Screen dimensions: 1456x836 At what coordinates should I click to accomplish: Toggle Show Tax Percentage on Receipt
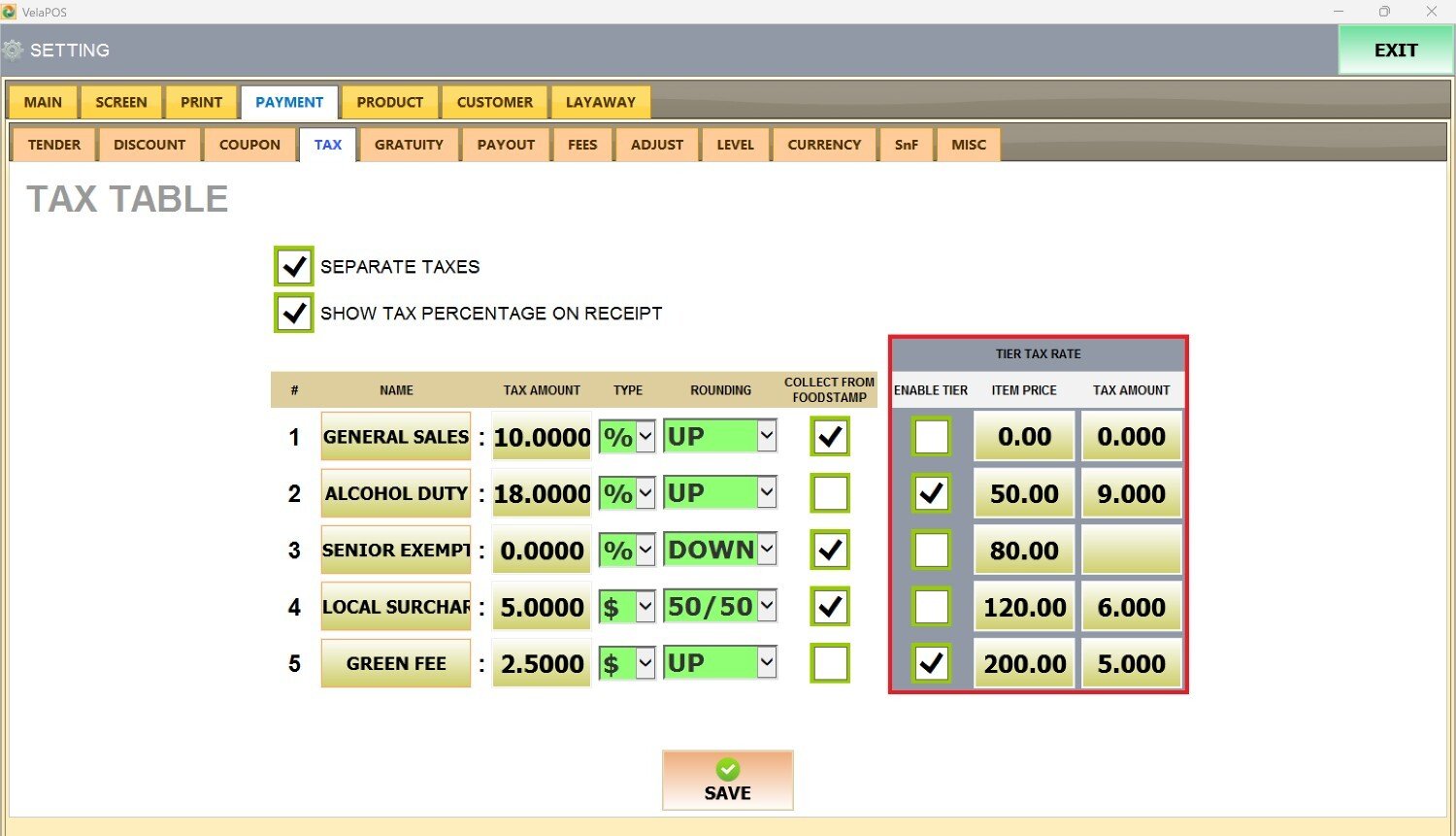click(x=293, y=314)
